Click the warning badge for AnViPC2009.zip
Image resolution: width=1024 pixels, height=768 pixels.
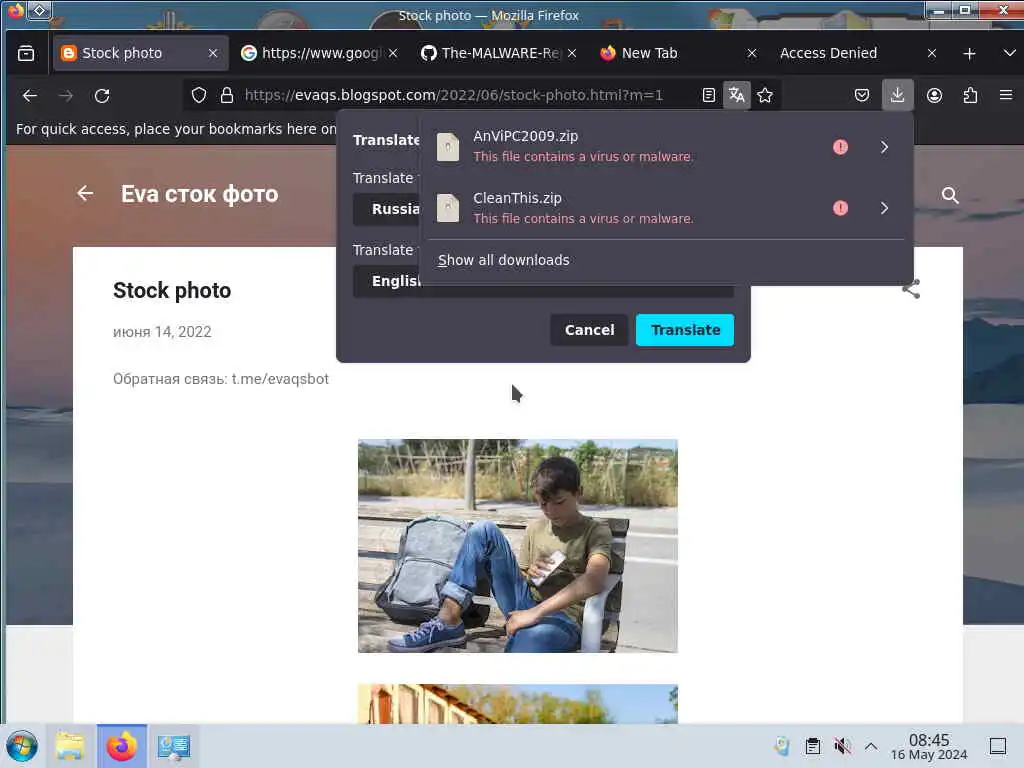840,147
